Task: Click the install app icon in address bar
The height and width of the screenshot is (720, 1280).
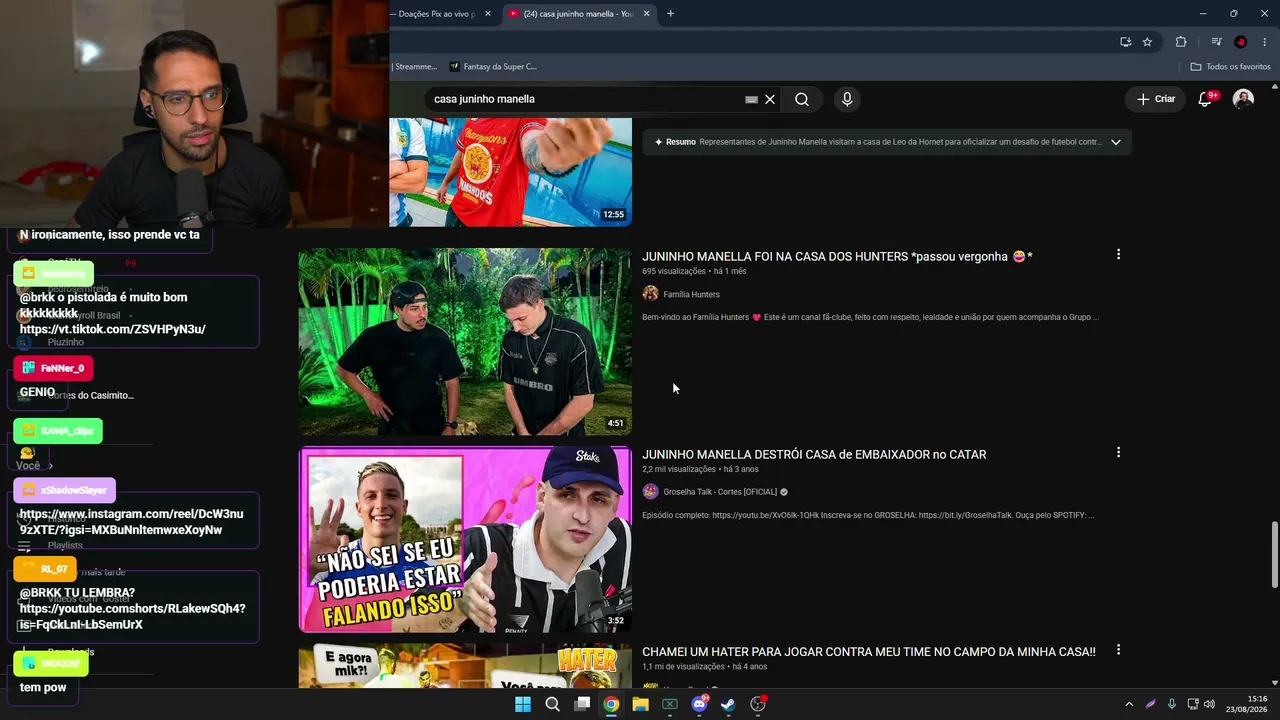Action: (1125, 42)
